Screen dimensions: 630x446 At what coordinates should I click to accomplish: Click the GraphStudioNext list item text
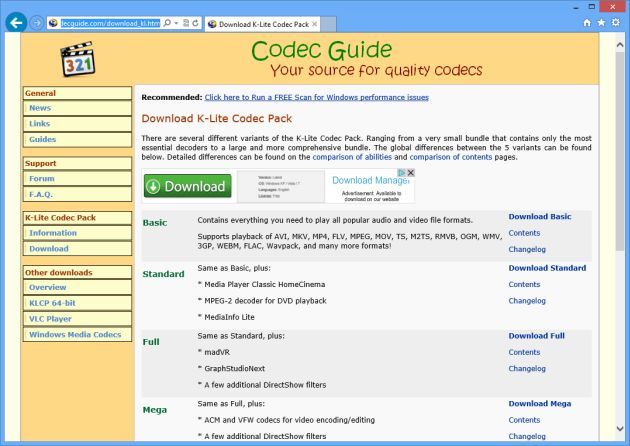click(x=234, y=368)
